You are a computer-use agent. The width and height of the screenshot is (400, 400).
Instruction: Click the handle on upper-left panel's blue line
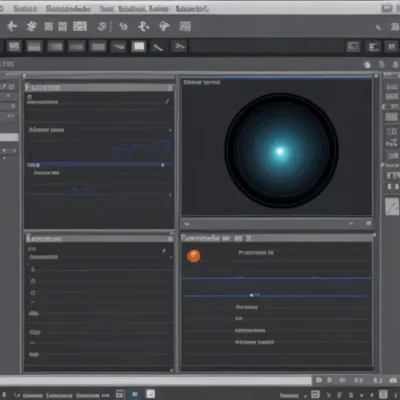163,165
